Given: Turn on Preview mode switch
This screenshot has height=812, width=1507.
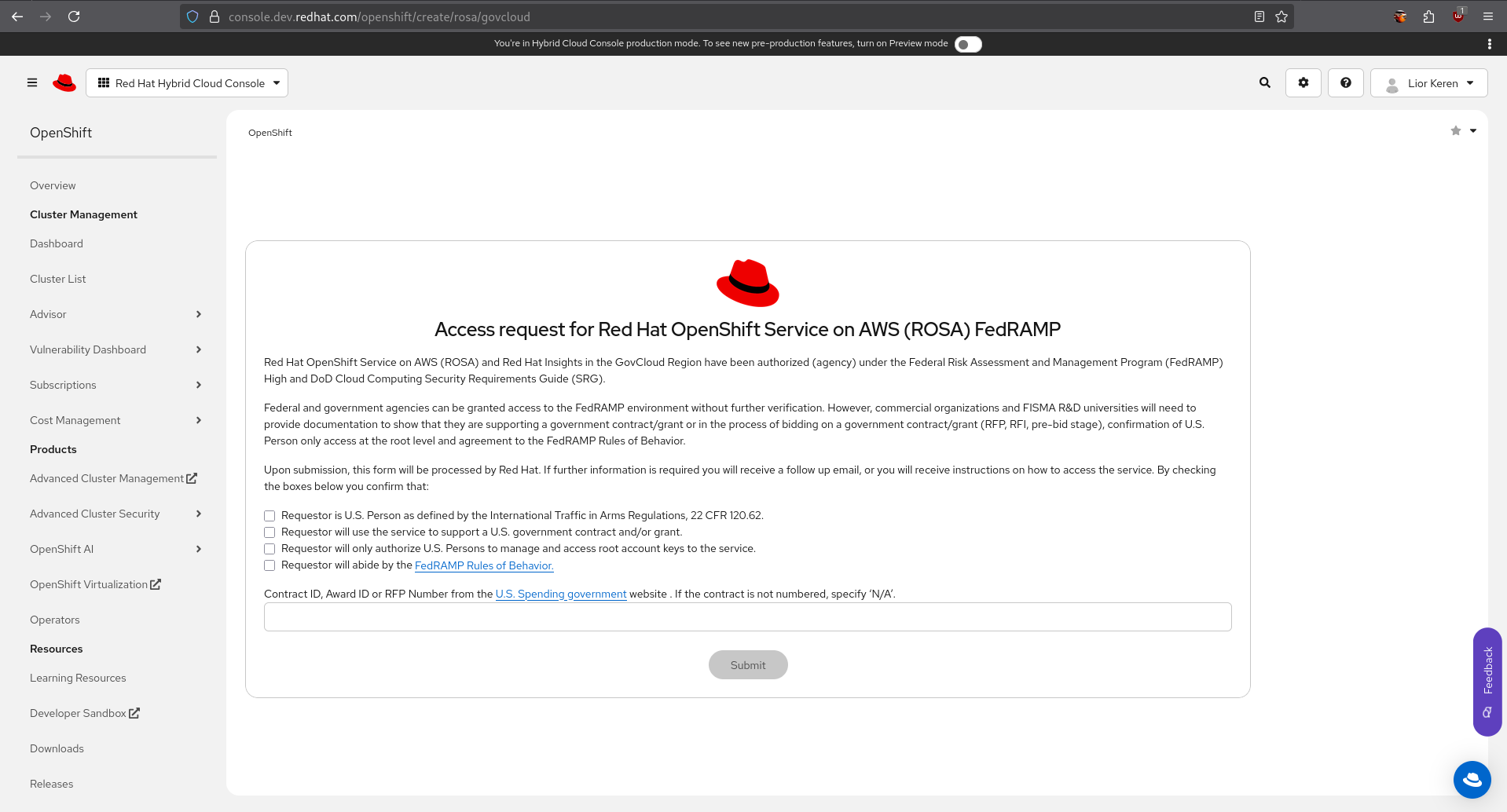Looking at the screenshot, I should (x=968, y=44).
